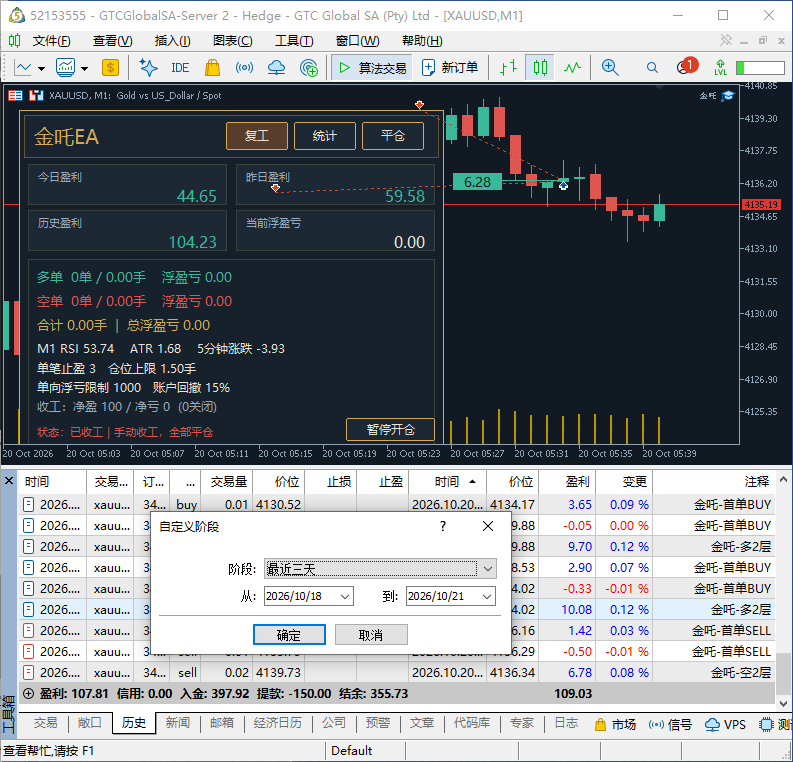Screen dimensions: 793x762
Task: Click the 注释 column header
Action: 713,481
